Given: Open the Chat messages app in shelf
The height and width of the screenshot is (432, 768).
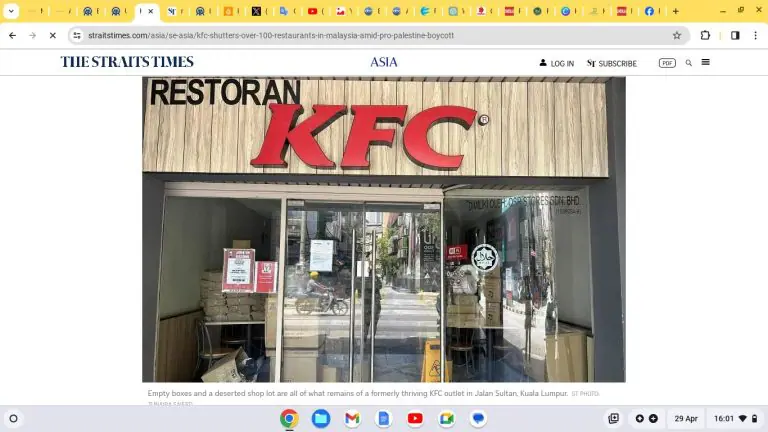Looking at the screenshot, I should [478, 418].
